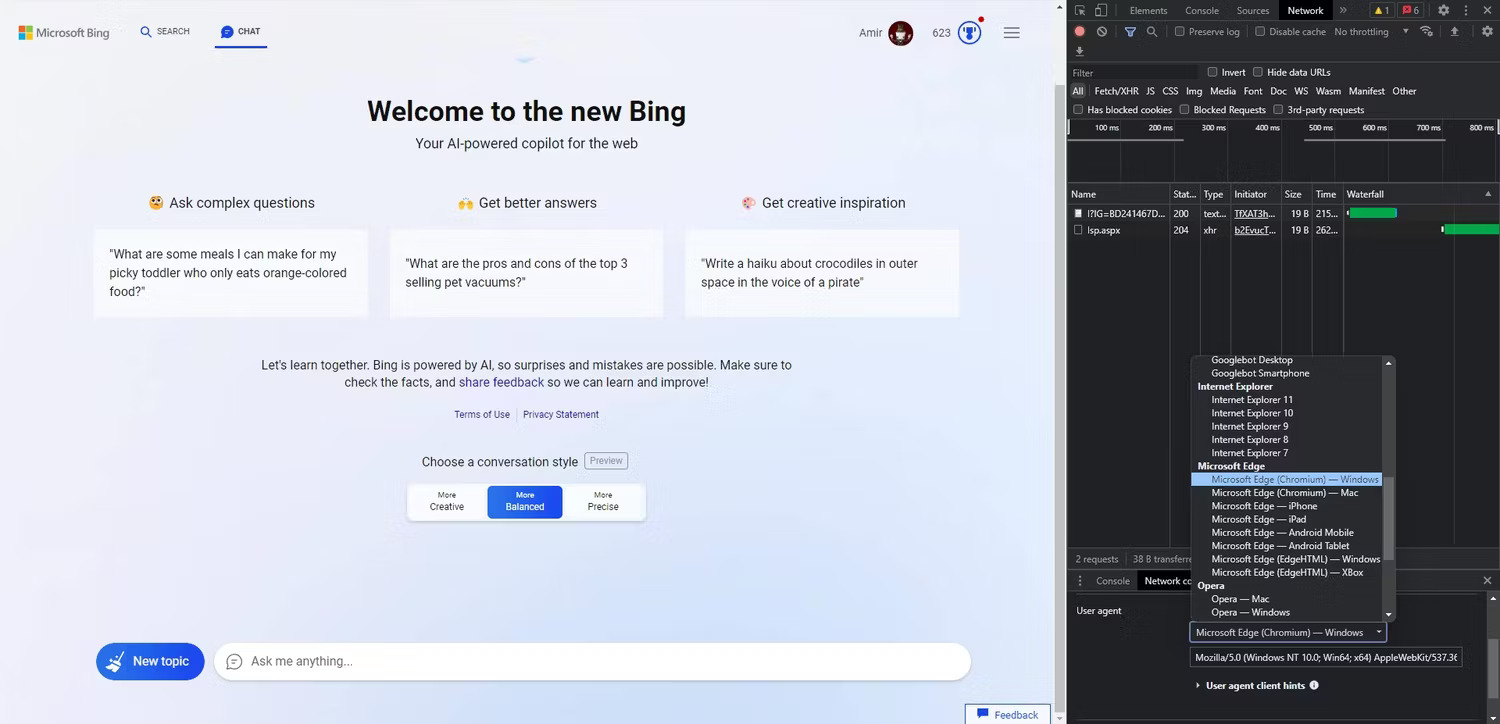Check the Invert filter option
The image size is (1500, 724).
pos(1212,72)
